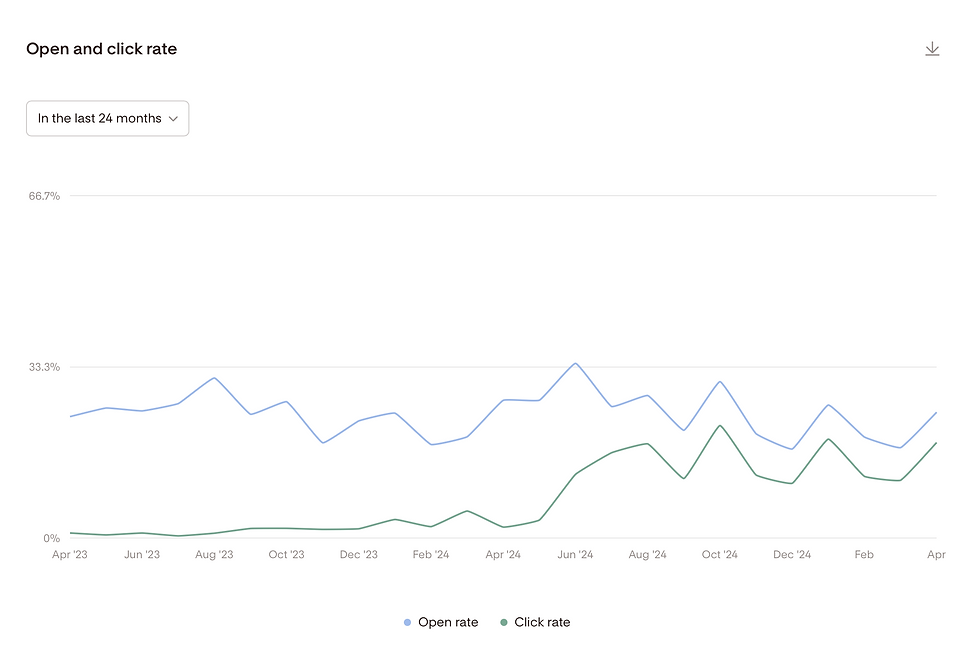
Task: Open the 'In the last 24 months' dropdown
Action: [107, 118]
